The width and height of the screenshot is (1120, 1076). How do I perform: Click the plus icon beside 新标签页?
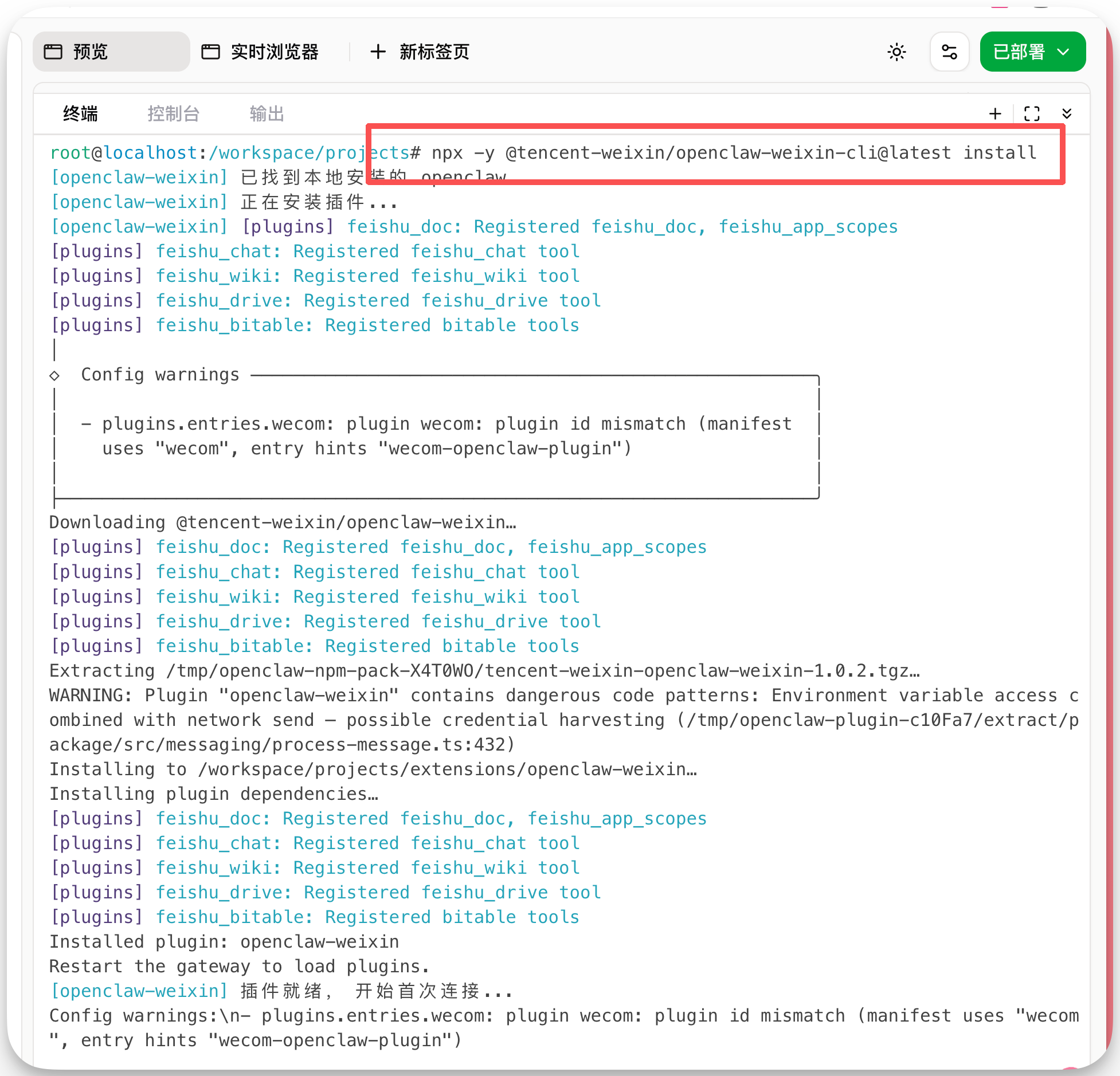tap(378, 52)
